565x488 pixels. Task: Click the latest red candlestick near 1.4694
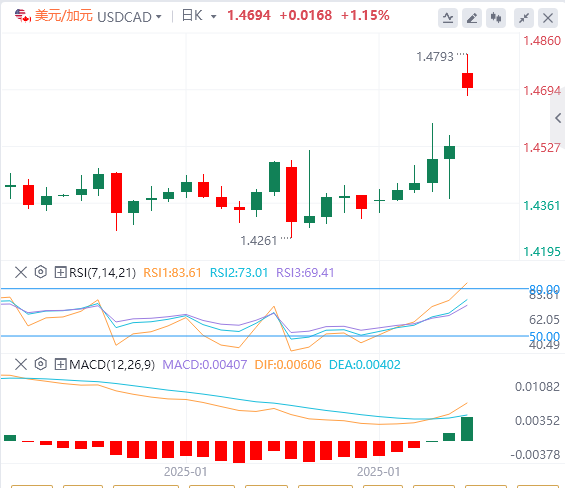(467, 80)
